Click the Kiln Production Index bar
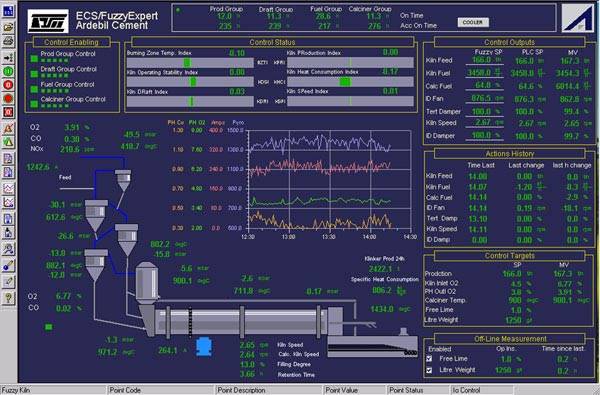The width and height of the screenshot is (600, 395). [350, 62]
